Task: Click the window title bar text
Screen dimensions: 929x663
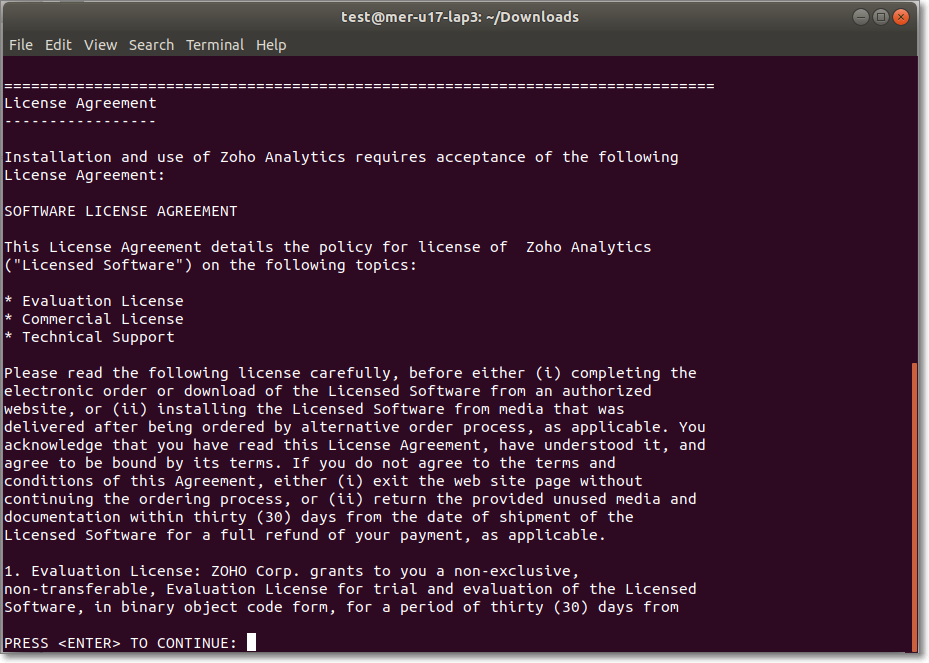Action: pyautogui.click(x=460, y=17)
